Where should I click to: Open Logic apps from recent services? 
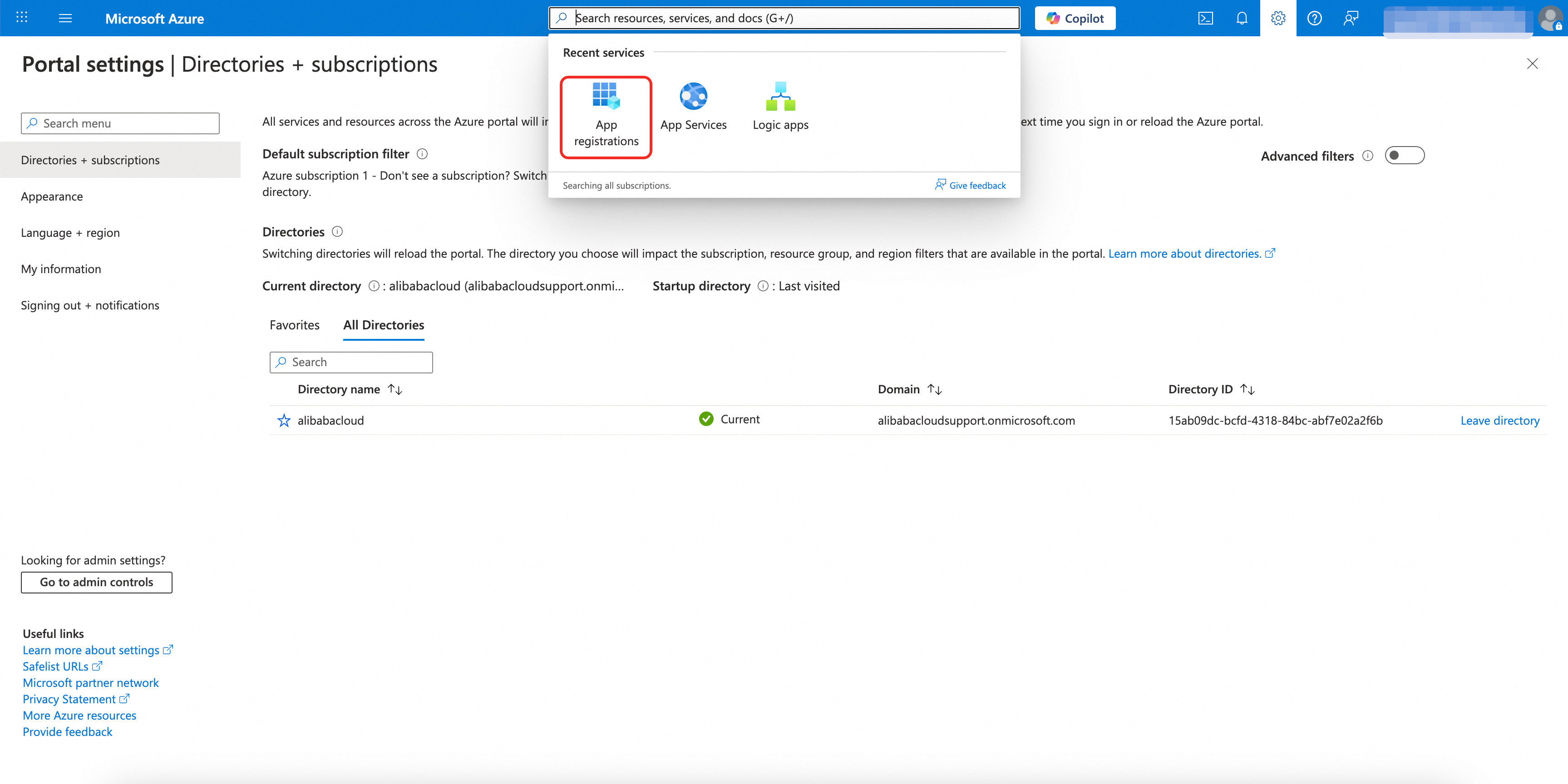[780, 108]
